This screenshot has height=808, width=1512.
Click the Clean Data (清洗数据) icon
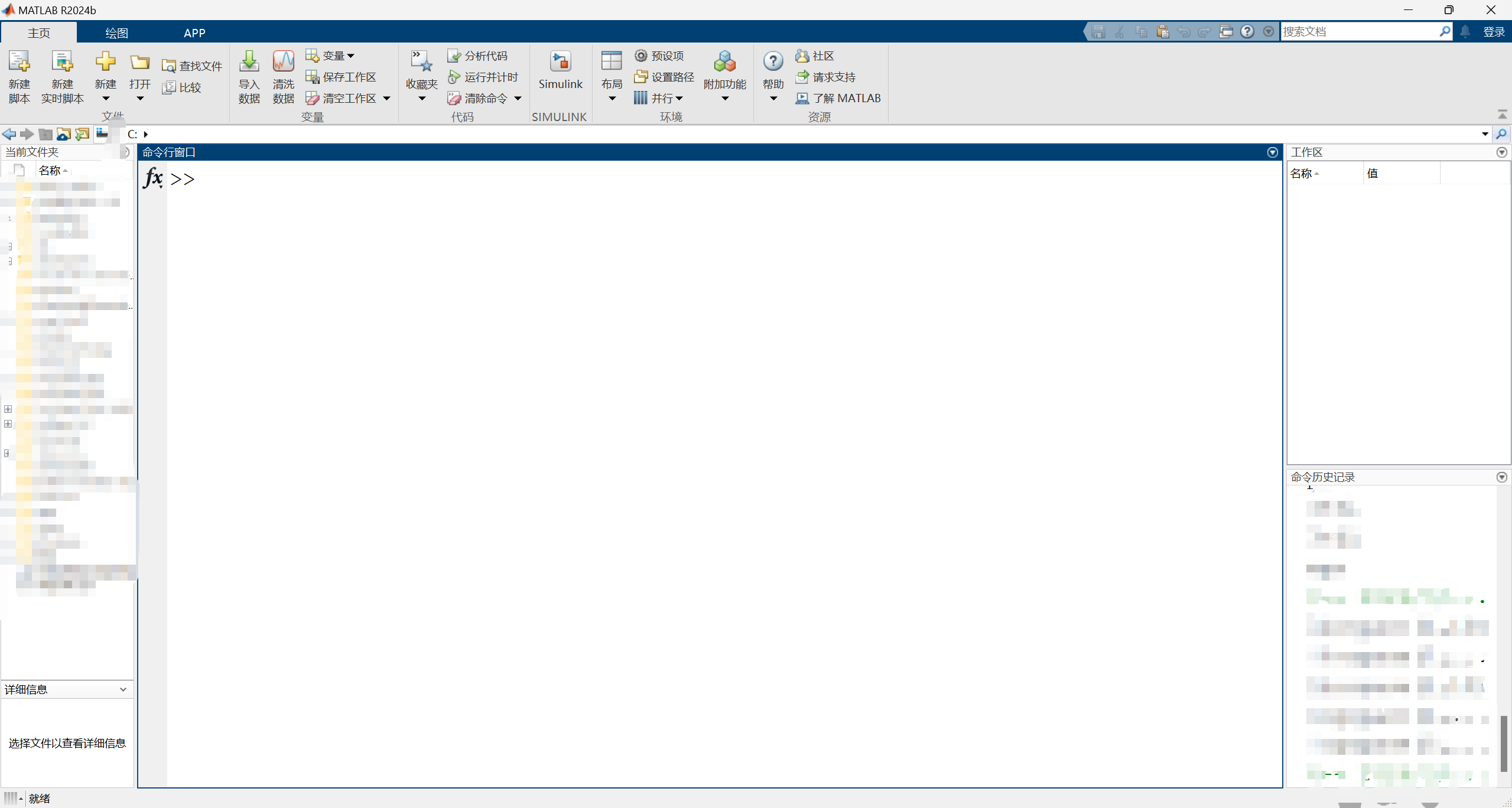[x=283, y=62]
